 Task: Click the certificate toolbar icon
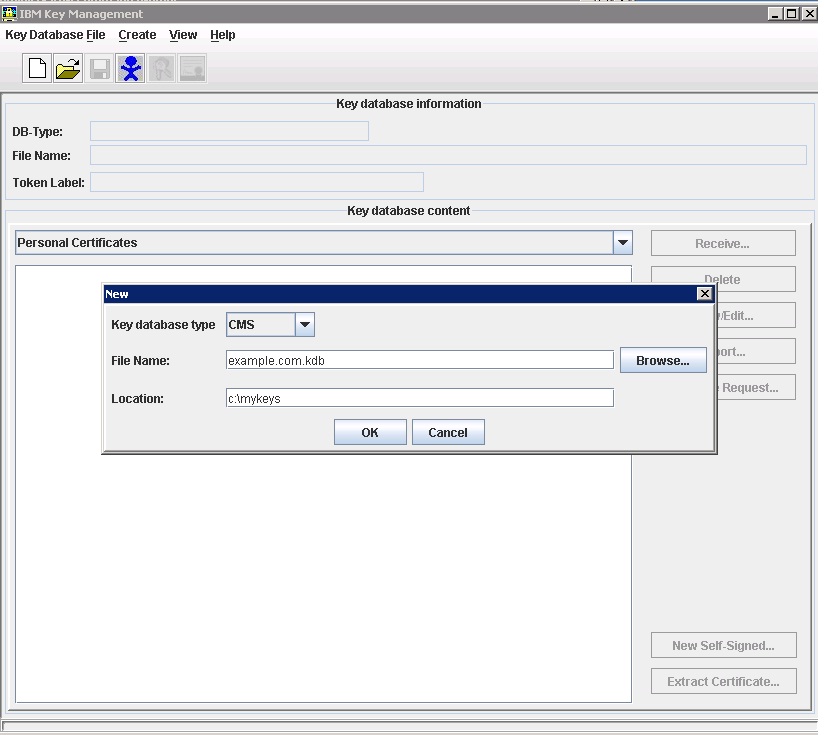click(x=191, y=67)
